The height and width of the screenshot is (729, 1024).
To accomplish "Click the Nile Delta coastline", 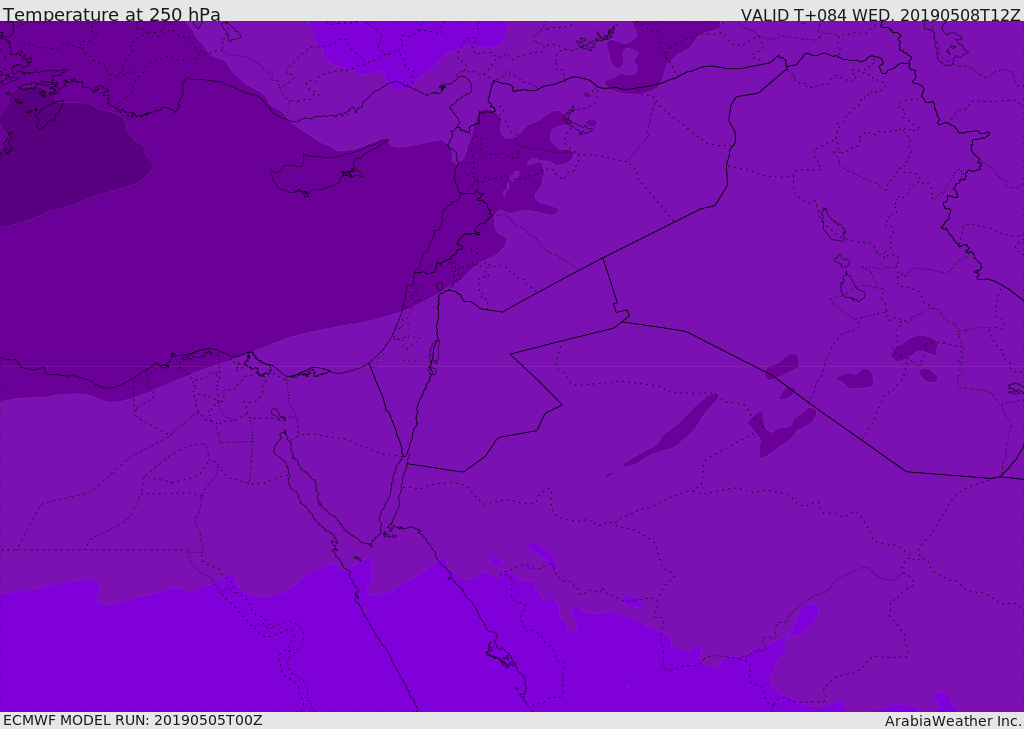I will (x=250, y=362).
